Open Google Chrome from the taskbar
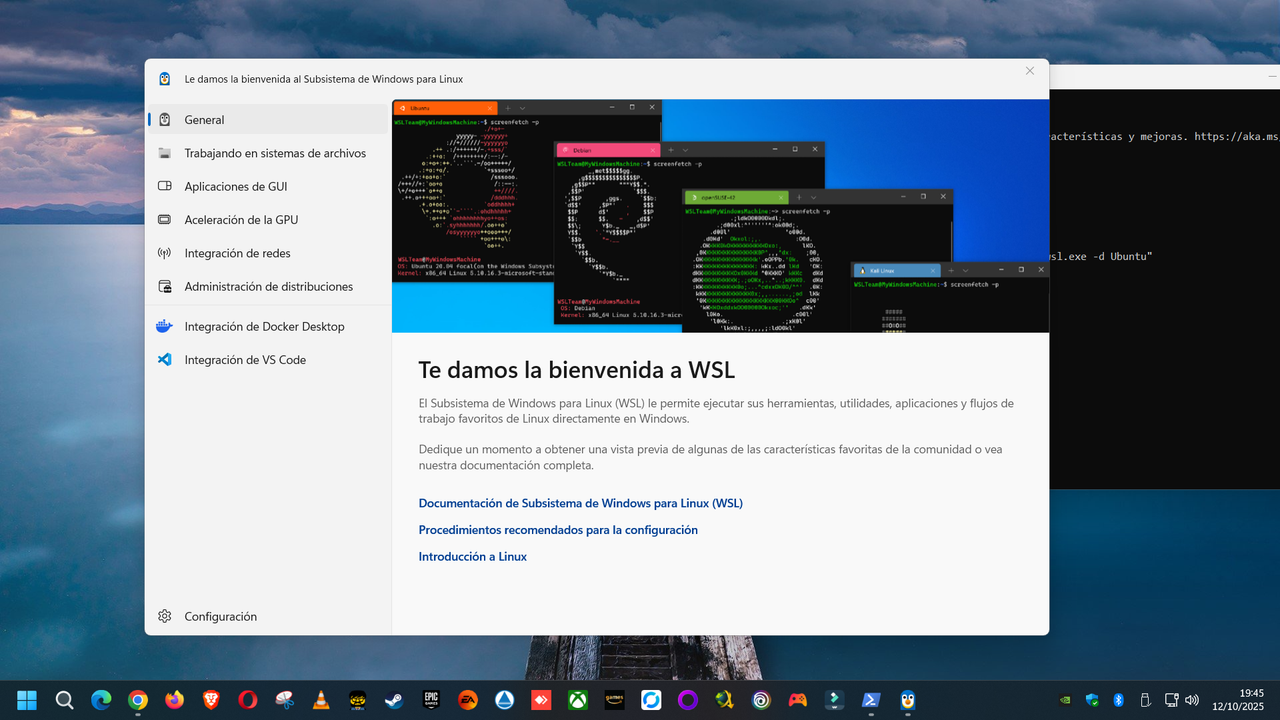This screenshot has width=1280, height=720. coord(138,700)
